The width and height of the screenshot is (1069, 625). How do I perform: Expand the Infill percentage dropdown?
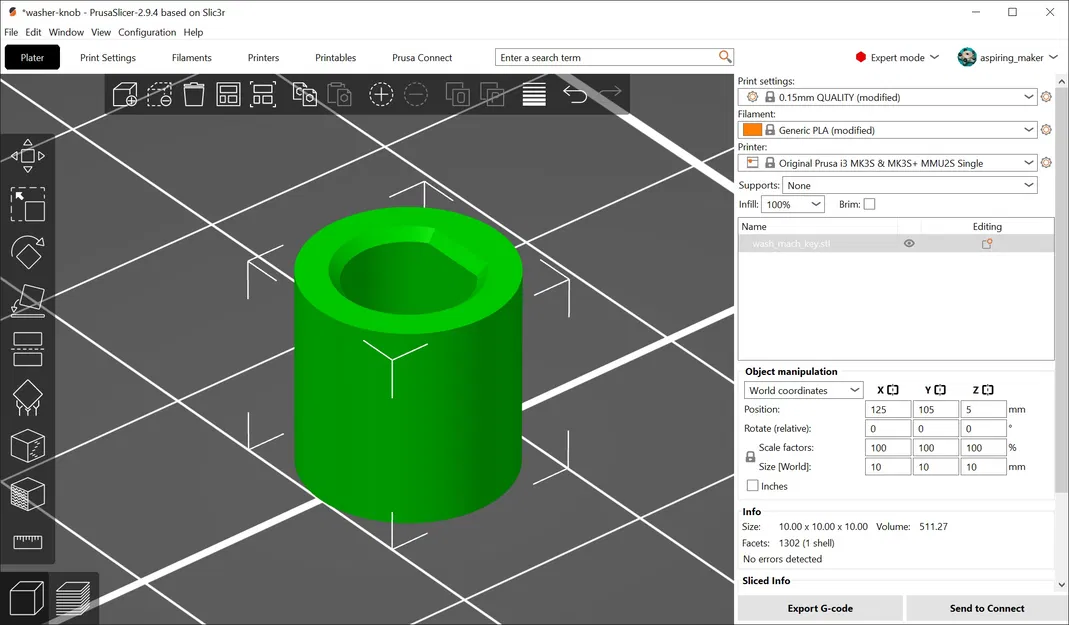pyautogui.click(x=793, y=204)
